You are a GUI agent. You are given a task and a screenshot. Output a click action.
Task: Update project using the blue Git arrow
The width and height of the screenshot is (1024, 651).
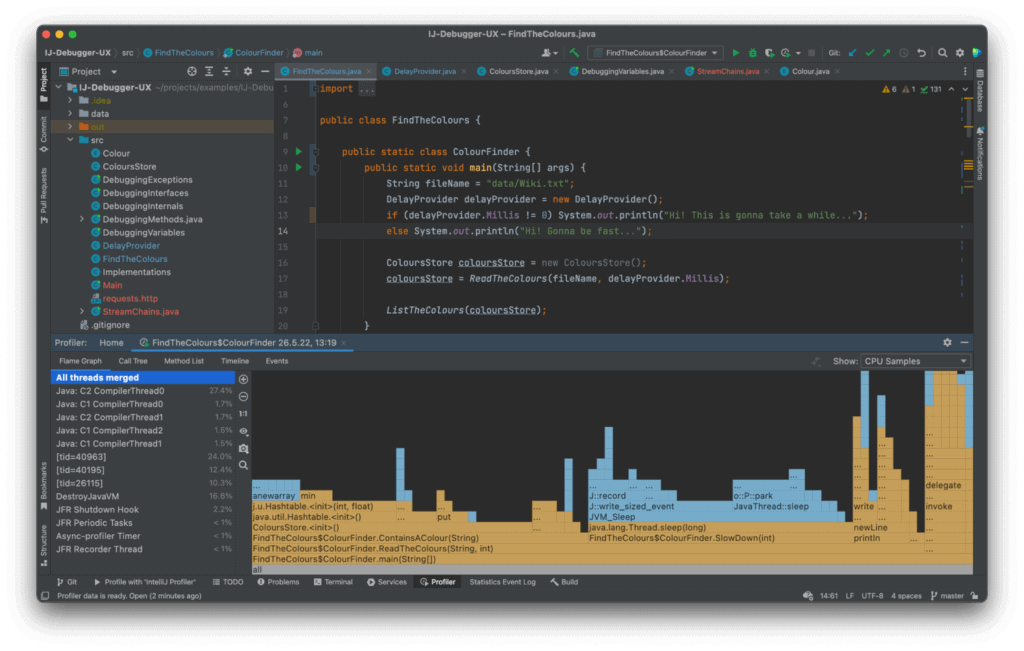point(853,52)
